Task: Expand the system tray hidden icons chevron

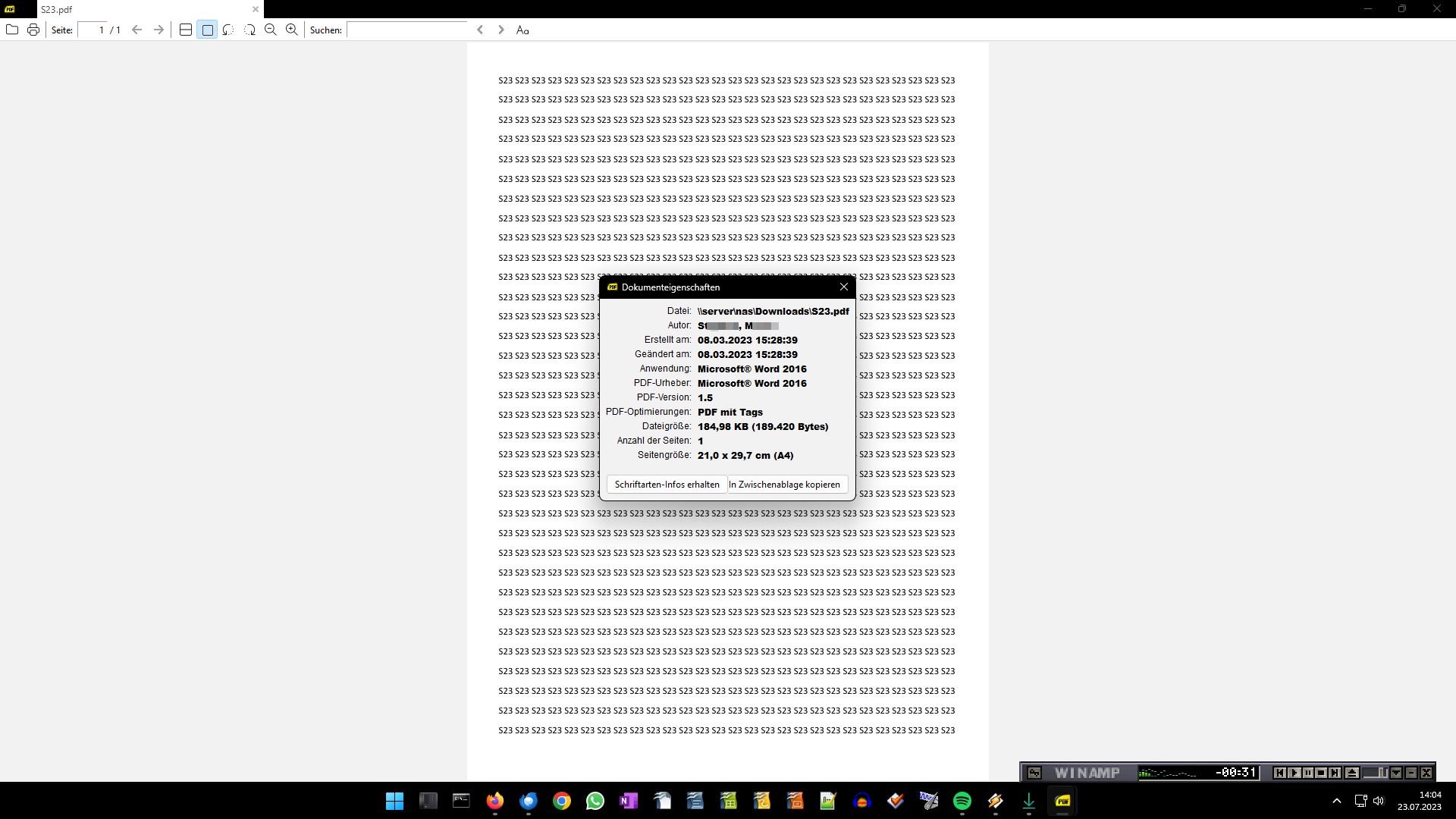Action: coord(1337,801)
